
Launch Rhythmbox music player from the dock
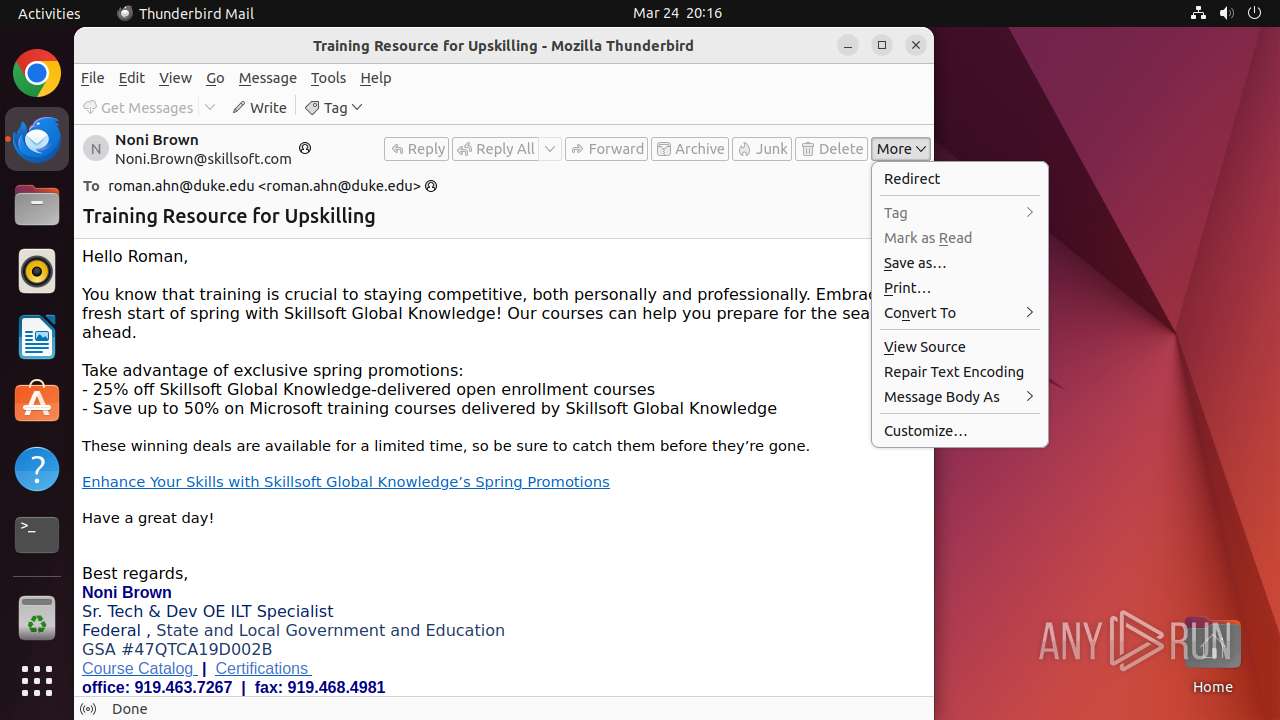pos(37,271)
